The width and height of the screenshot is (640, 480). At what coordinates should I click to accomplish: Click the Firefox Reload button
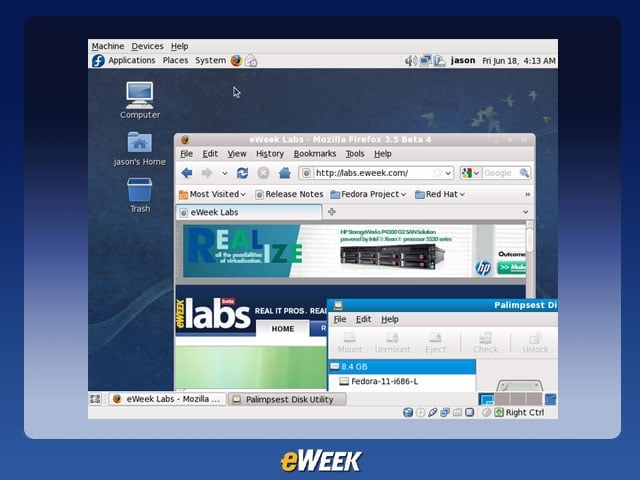point(242,173)
